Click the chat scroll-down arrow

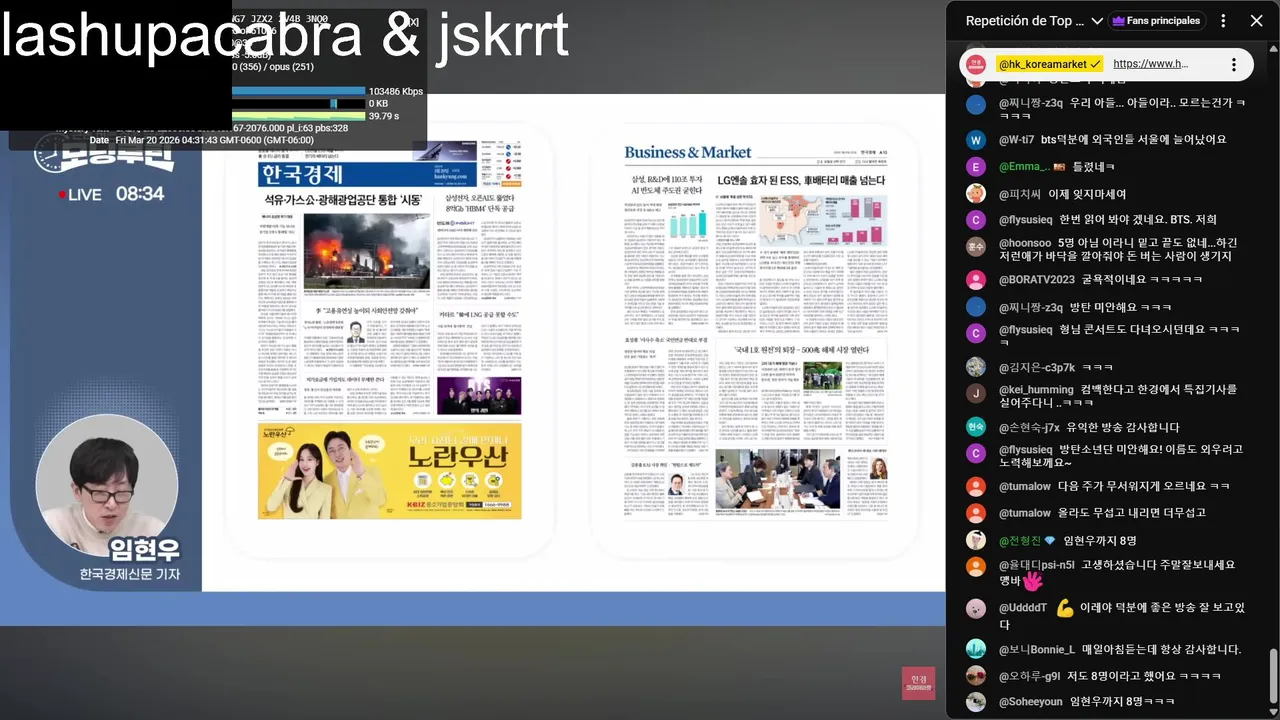(1273, 713)
